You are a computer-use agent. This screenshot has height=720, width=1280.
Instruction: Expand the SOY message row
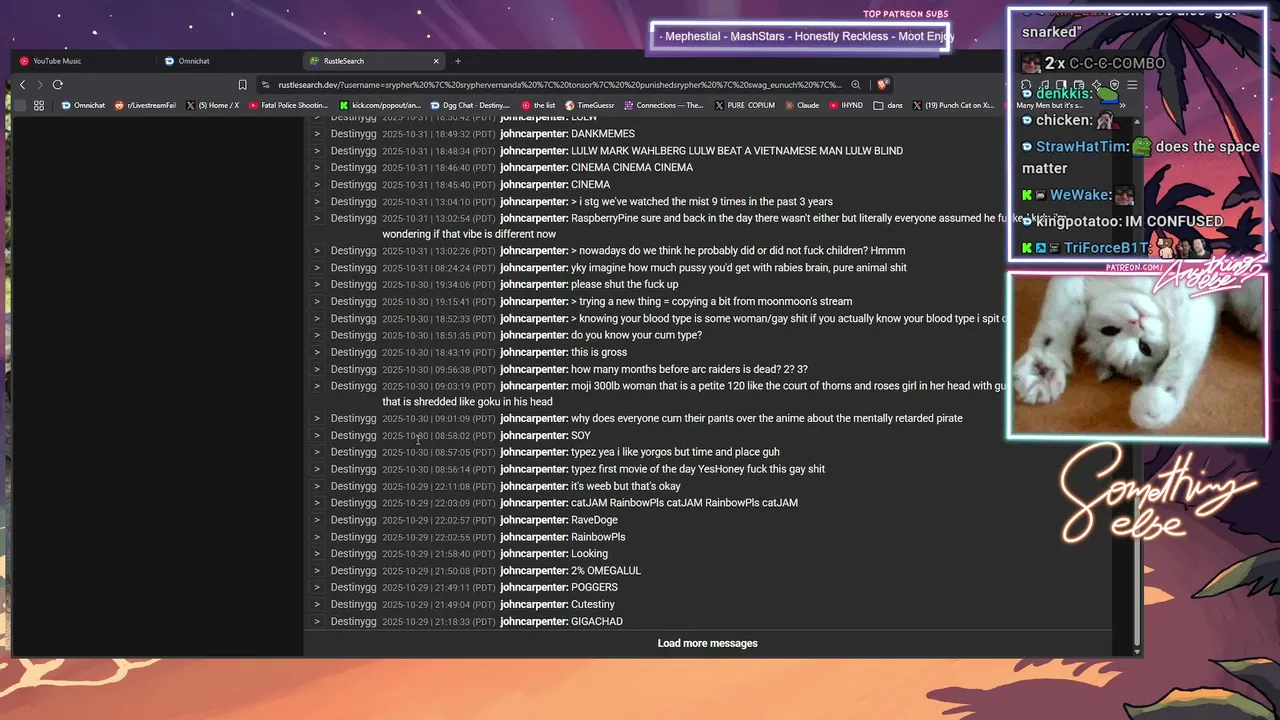(x=317, y=436)
